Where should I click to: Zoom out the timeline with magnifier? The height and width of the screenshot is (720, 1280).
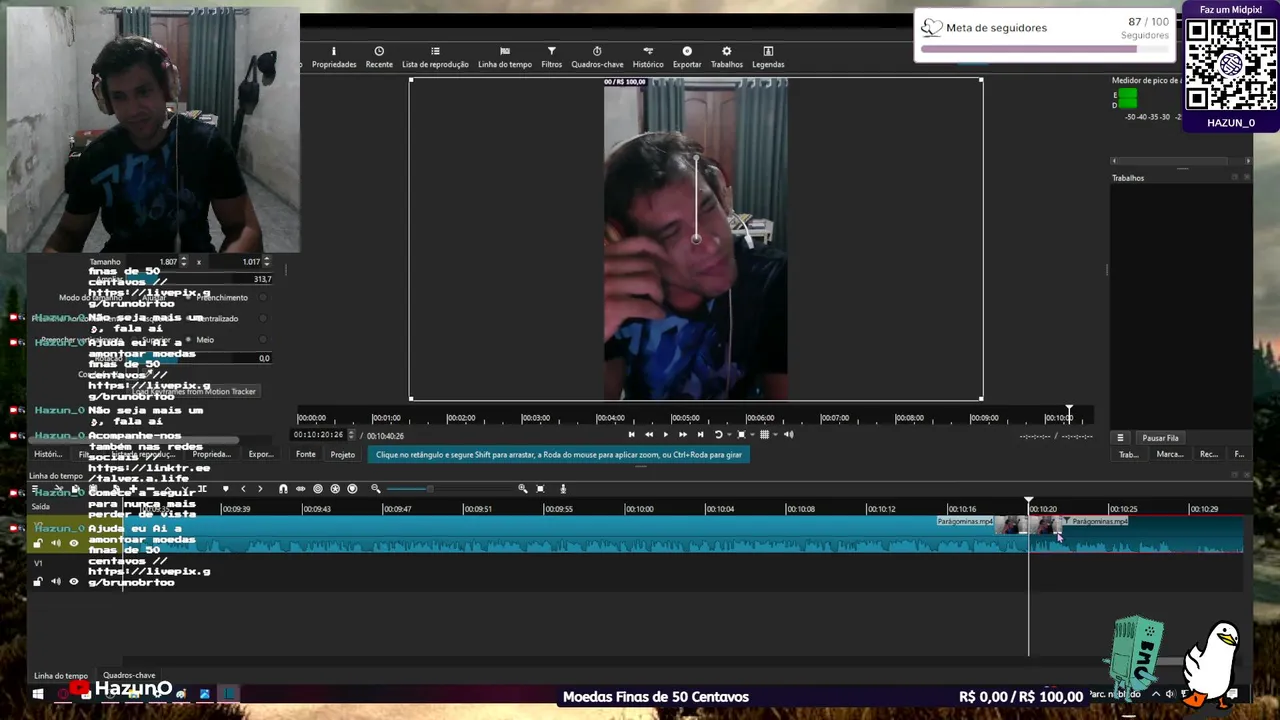point(375,488)
